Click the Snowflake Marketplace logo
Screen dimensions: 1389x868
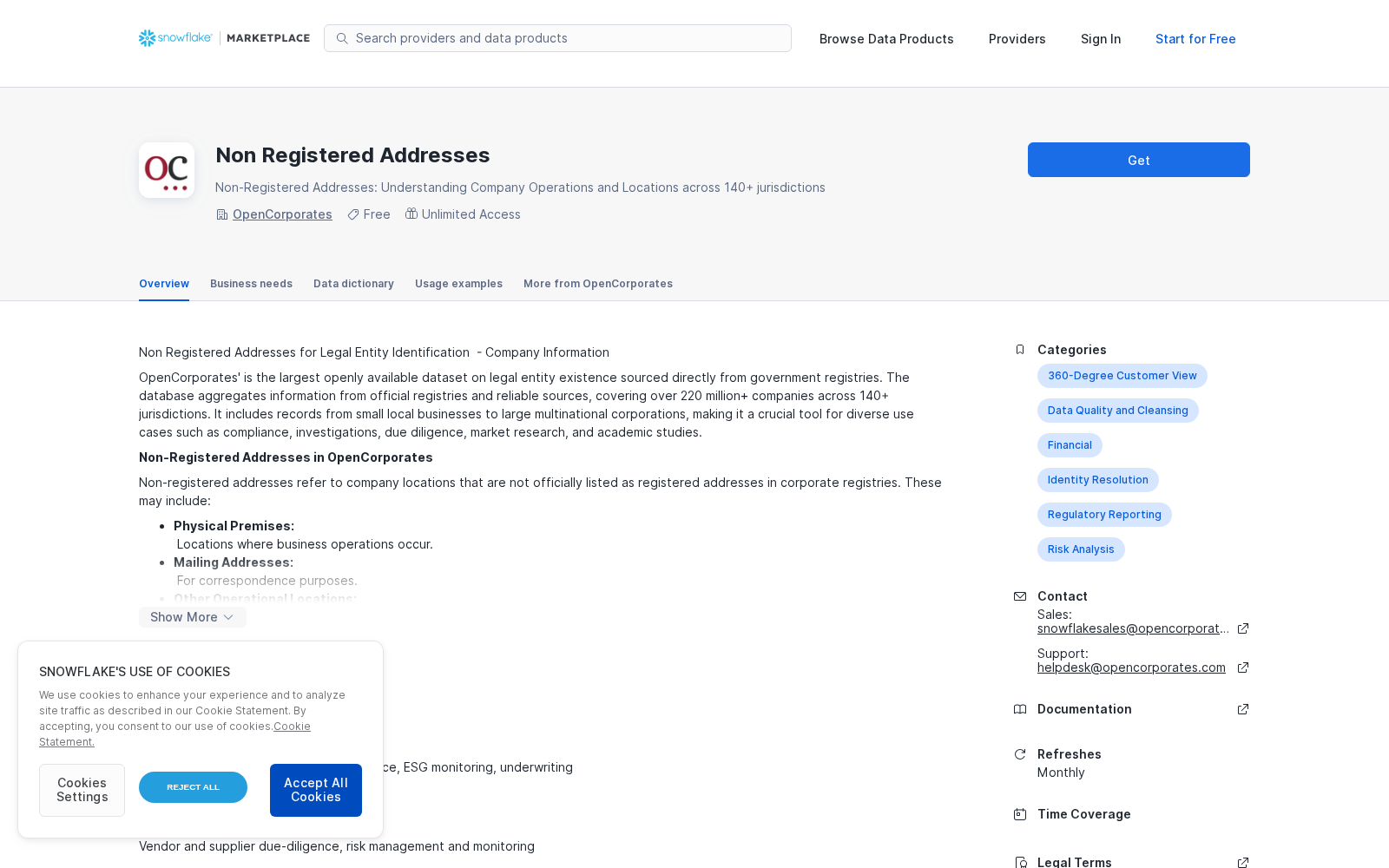[x=224, y=38]
